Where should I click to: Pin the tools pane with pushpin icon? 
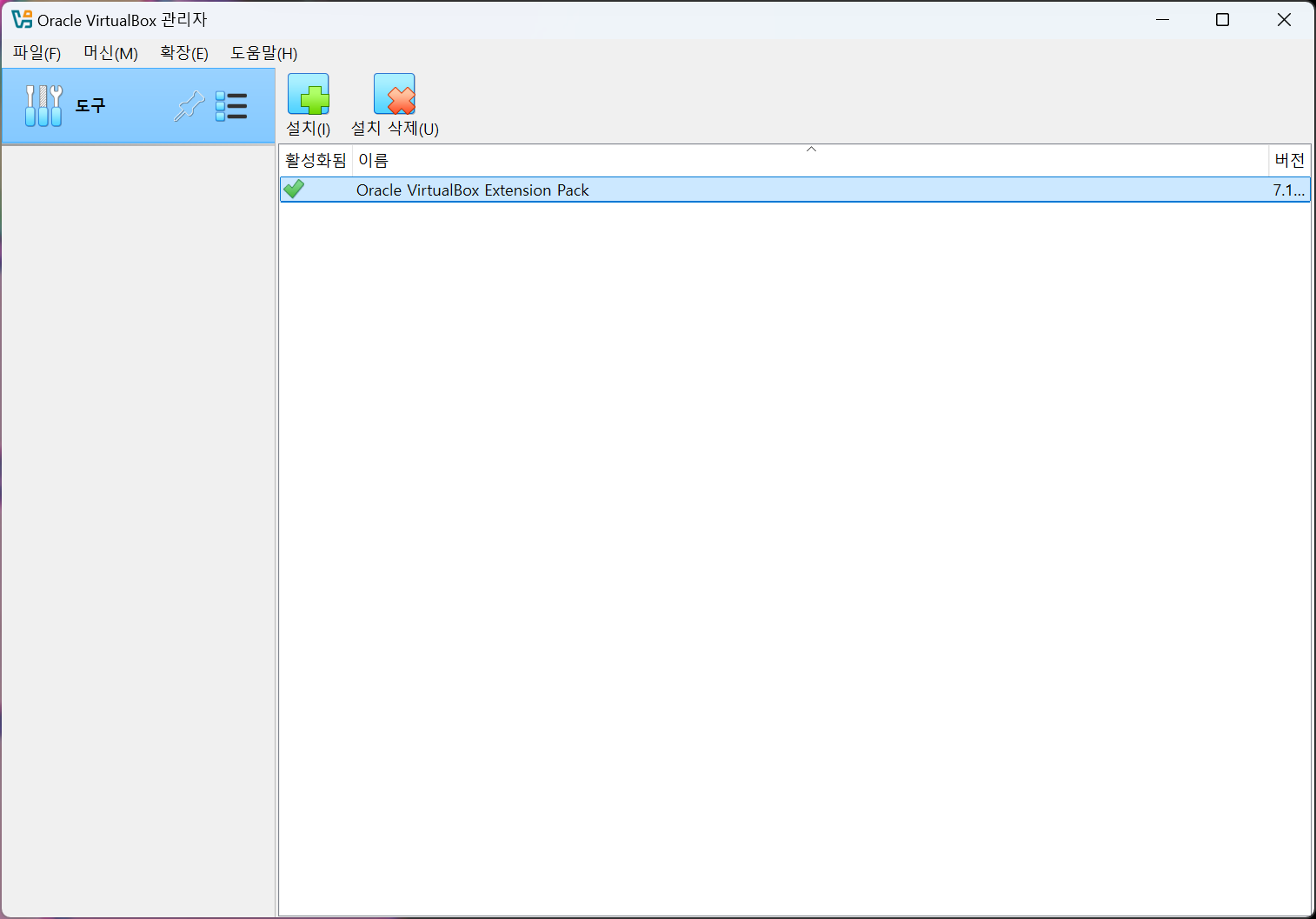coord(189,106)
